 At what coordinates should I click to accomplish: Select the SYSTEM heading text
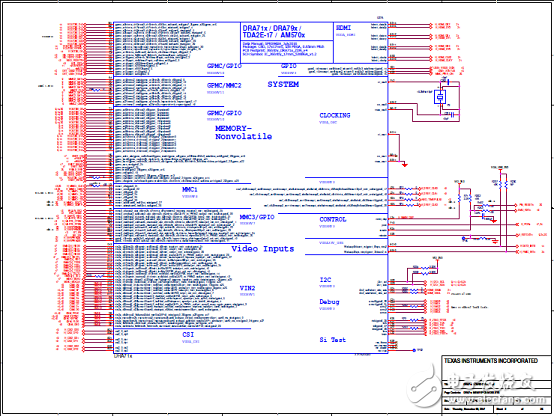pyautogui.click(x=283, y=84)
